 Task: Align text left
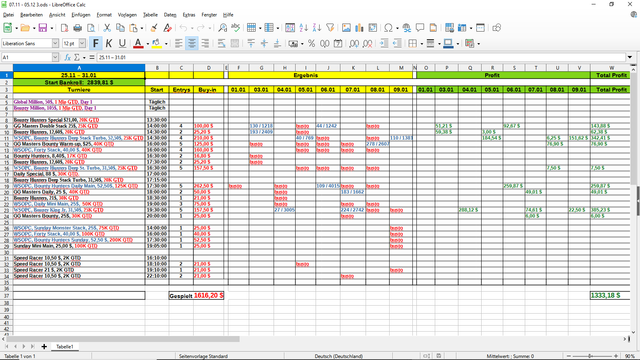(178, 43)
